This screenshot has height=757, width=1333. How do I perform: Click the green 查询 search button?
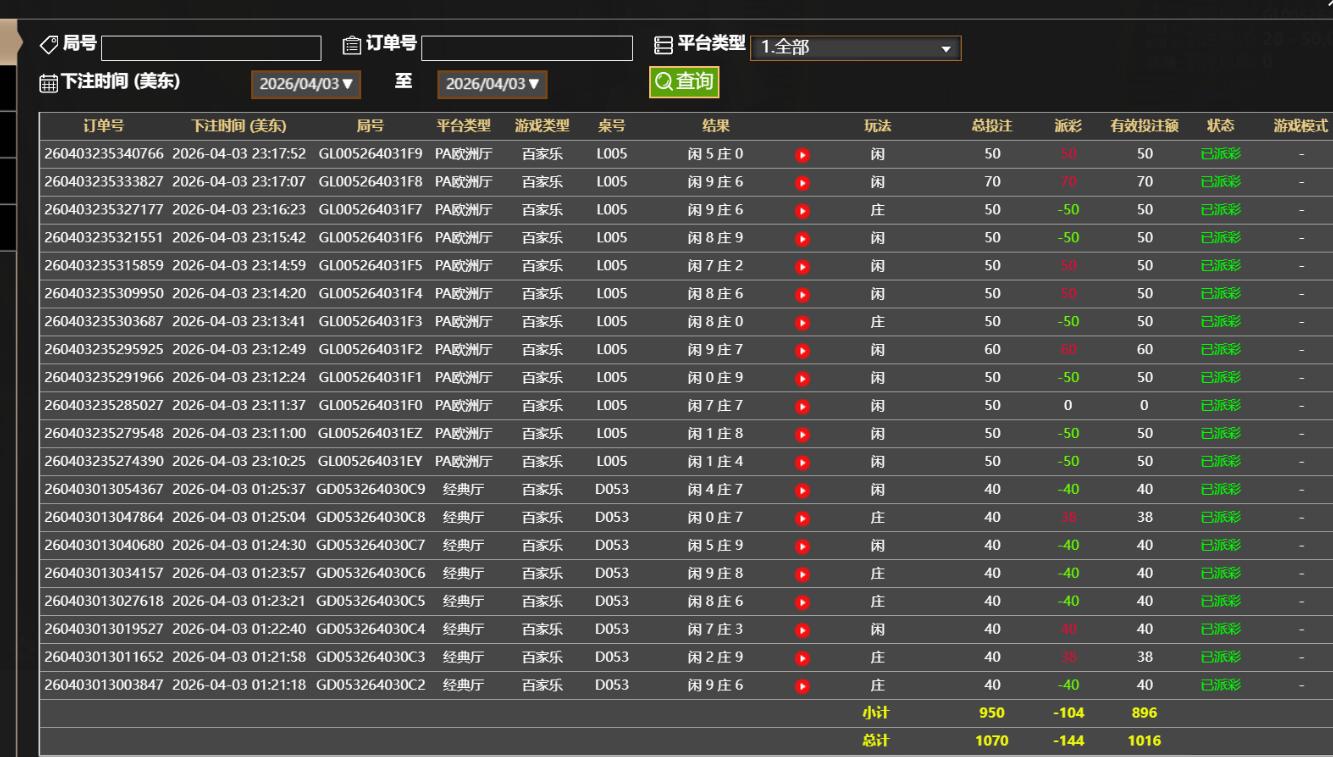[x=684, y=82]
